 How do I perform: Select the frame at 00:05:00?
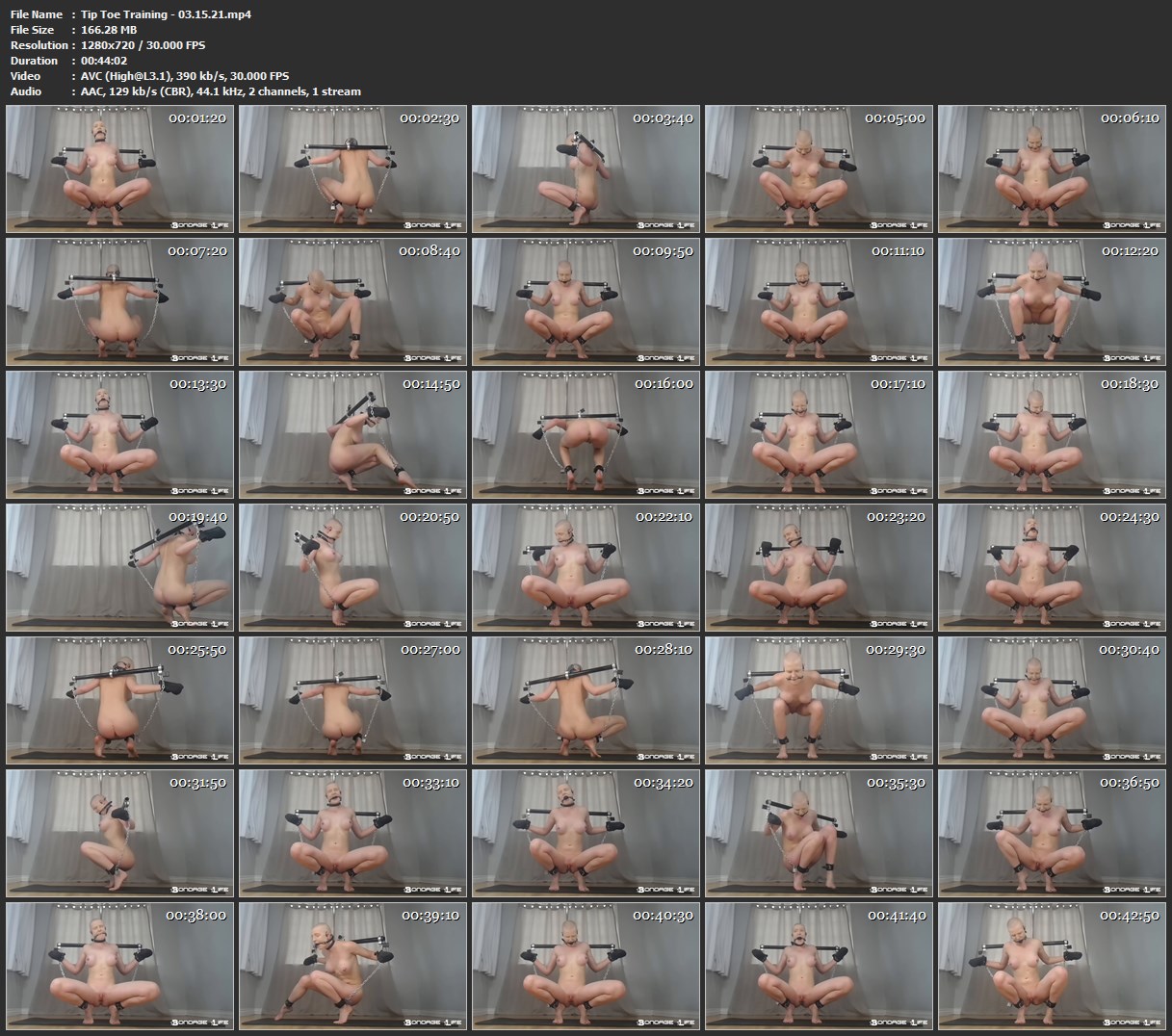point(819,169)
